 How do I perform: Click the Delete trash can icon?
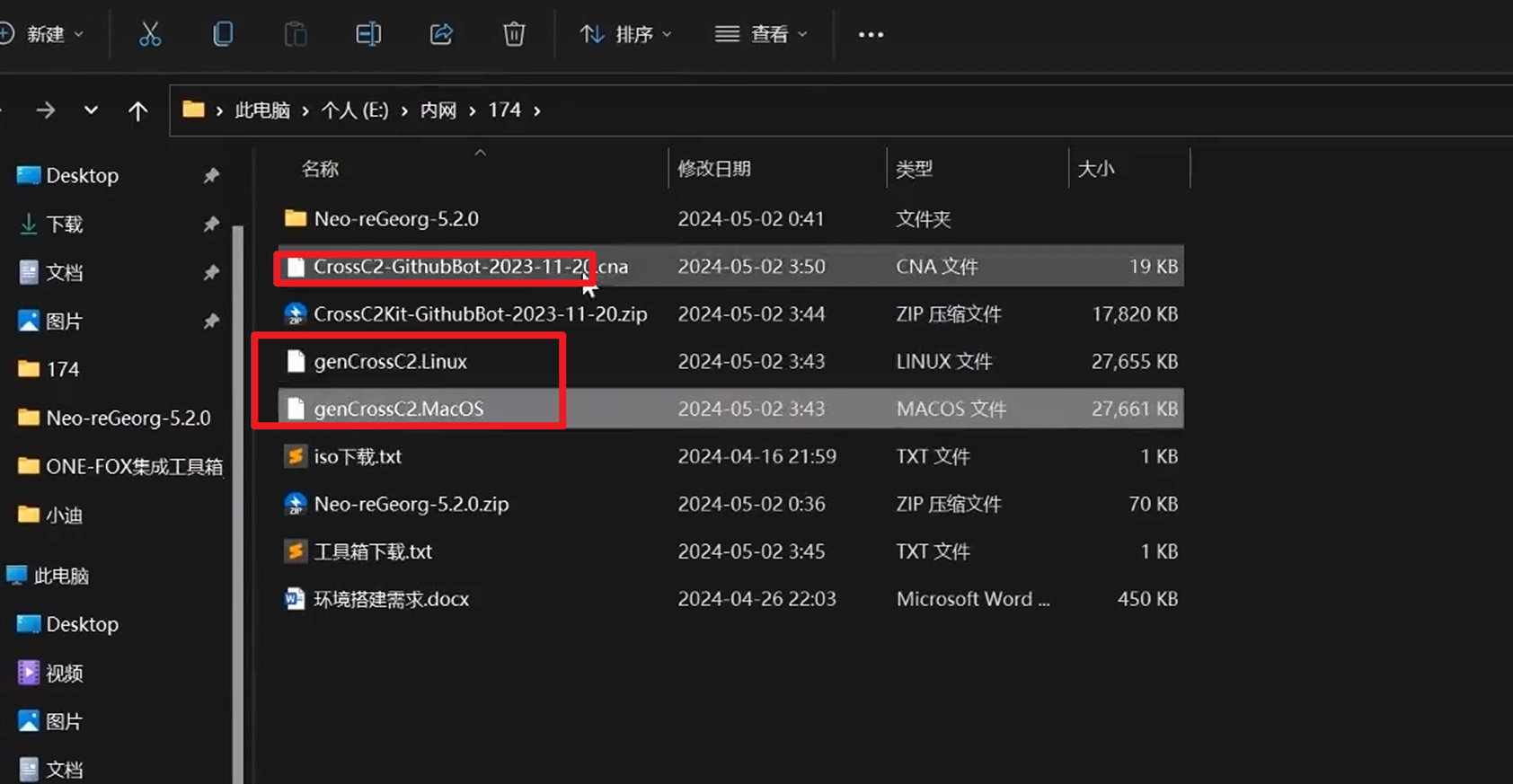514,34
